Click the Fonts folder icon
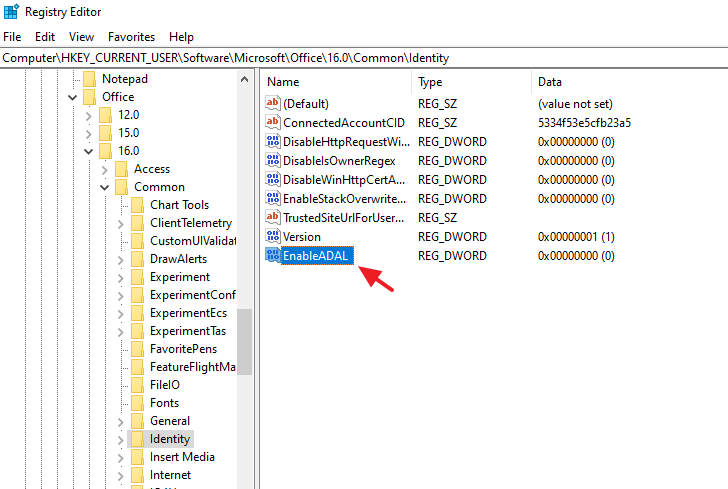 (137, 403)
